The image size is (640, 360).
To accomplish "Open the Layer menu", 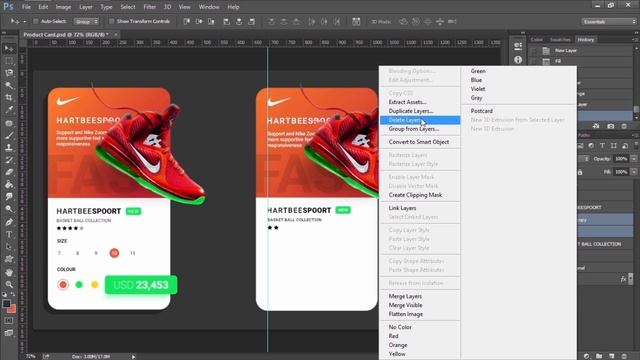I will coord(86,7).
